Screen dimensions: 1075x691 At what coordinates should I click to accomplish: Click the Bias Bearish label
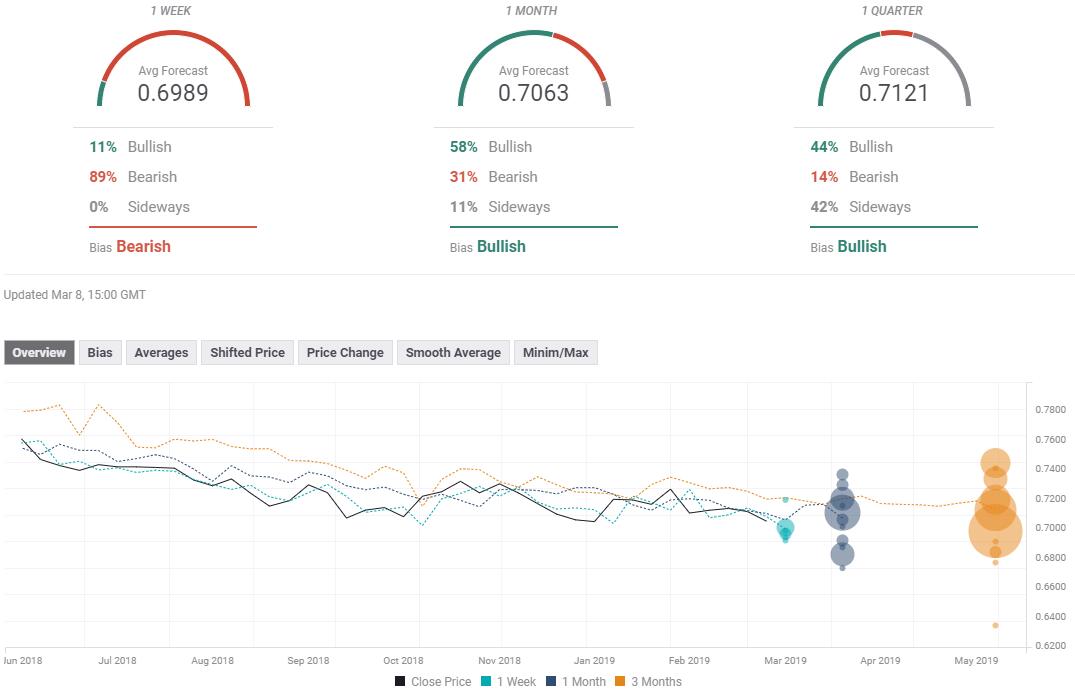click(130, 247)
